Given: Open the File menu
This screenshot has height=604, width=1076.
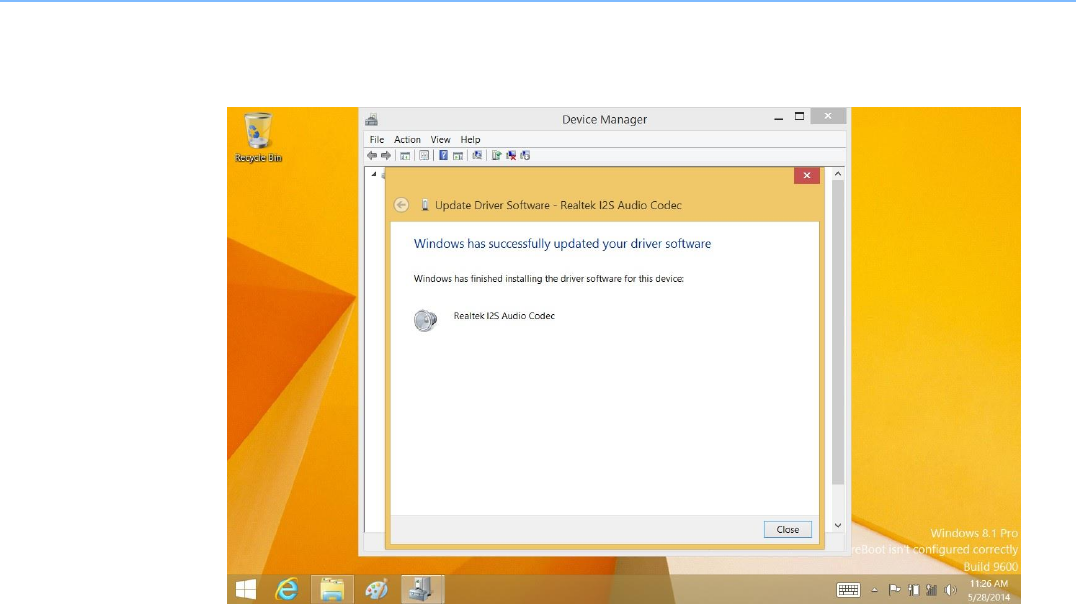Looking at the screenshot, I should pyautogui.click(x=377, y=139).
